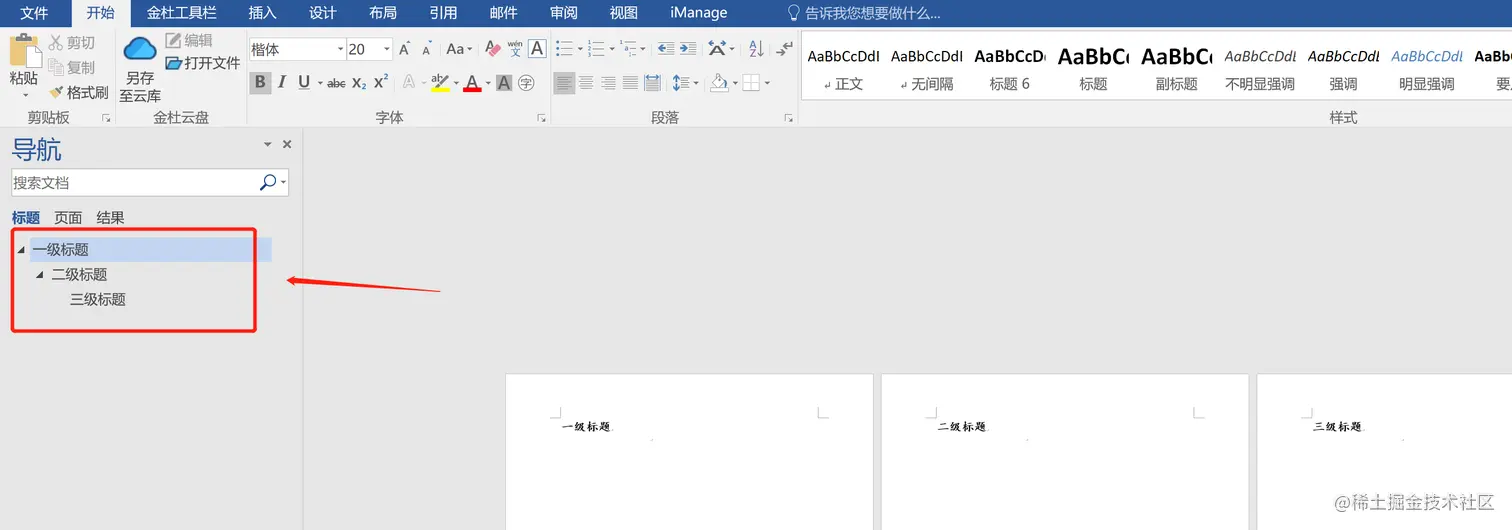Insert an enclosed character (字)
This screenshot has width=1512, height=530.
point(526,83)
